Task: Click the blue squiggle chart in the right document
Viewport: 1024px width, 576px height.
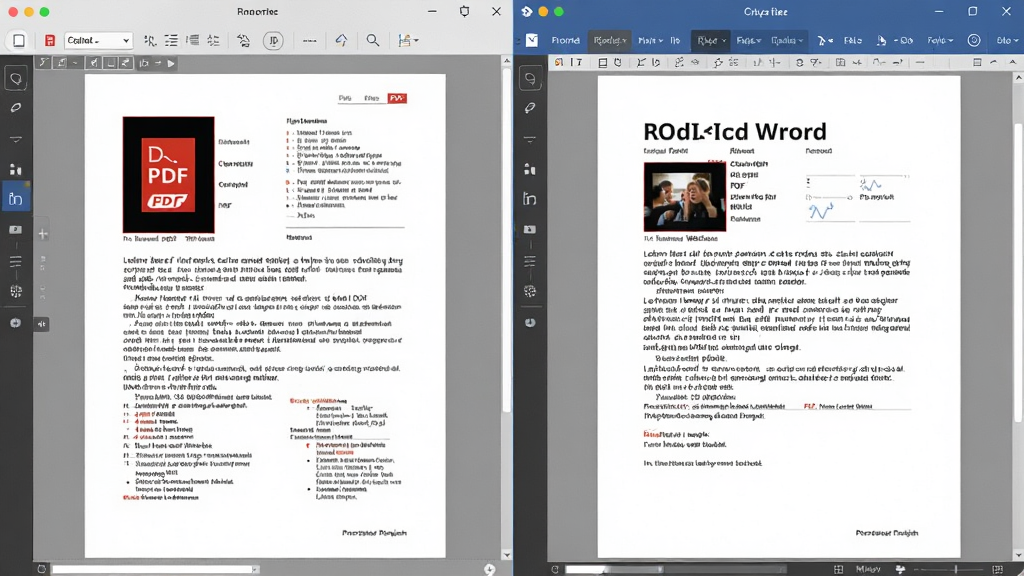Action: 821,210
